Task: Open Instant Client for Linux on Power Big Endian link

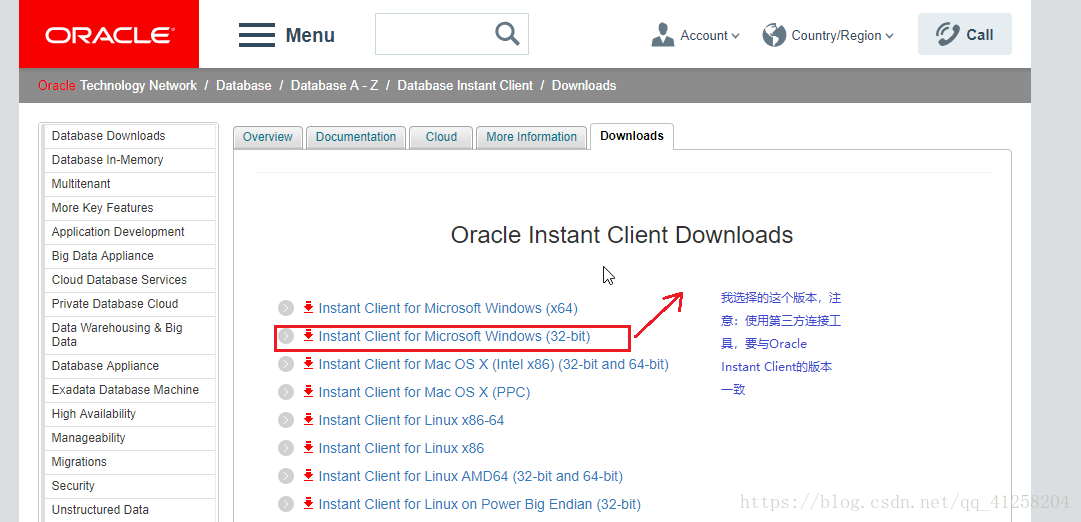Action: (x=480, y=504)
